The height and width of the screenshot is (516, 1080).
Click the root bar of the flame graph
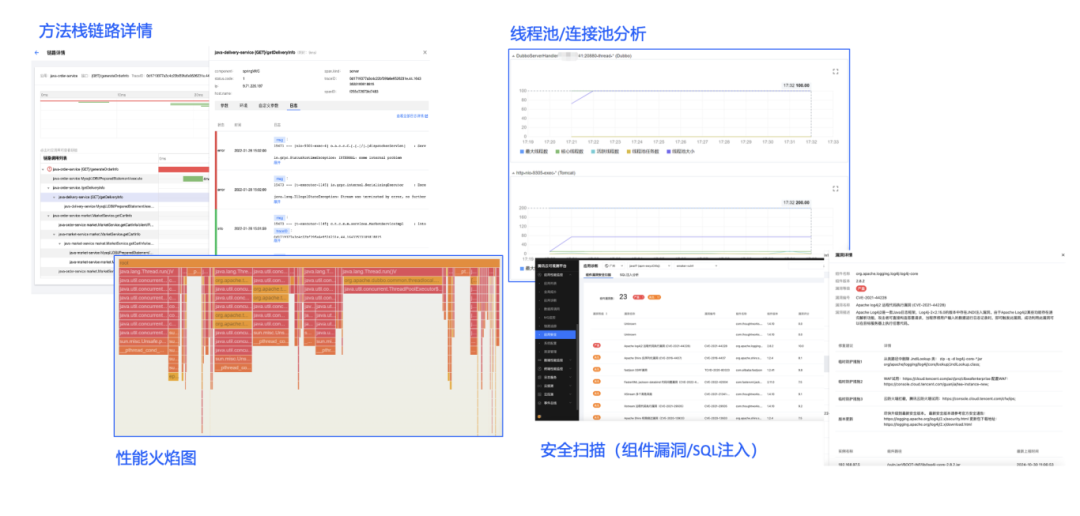309,262
